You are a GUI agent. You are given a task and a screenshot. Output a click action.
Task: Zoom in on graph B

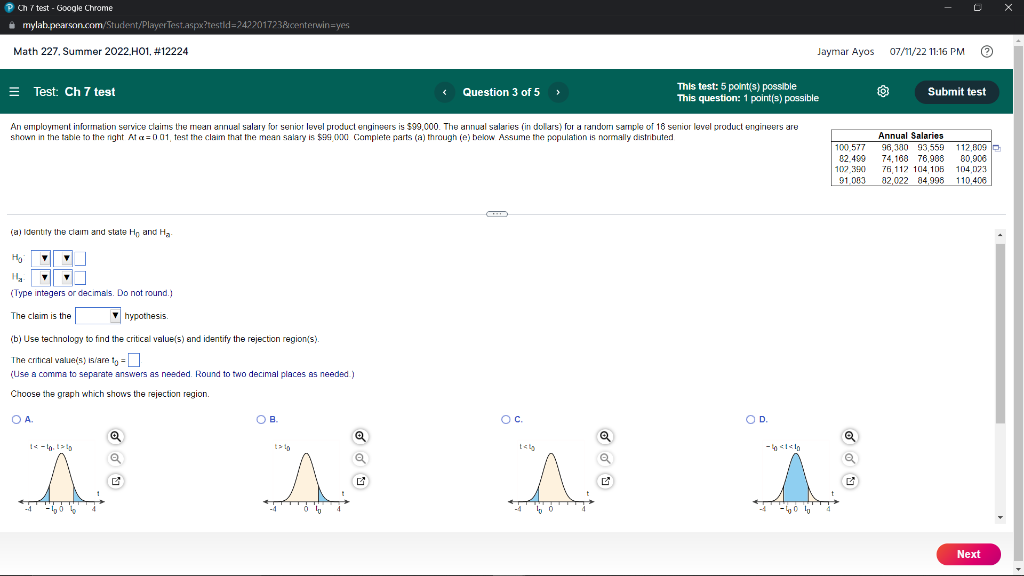[360, 436]
